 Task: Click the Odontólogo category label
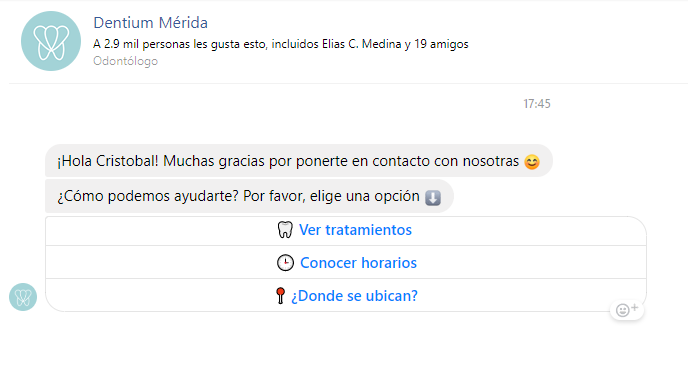(125, 61)
